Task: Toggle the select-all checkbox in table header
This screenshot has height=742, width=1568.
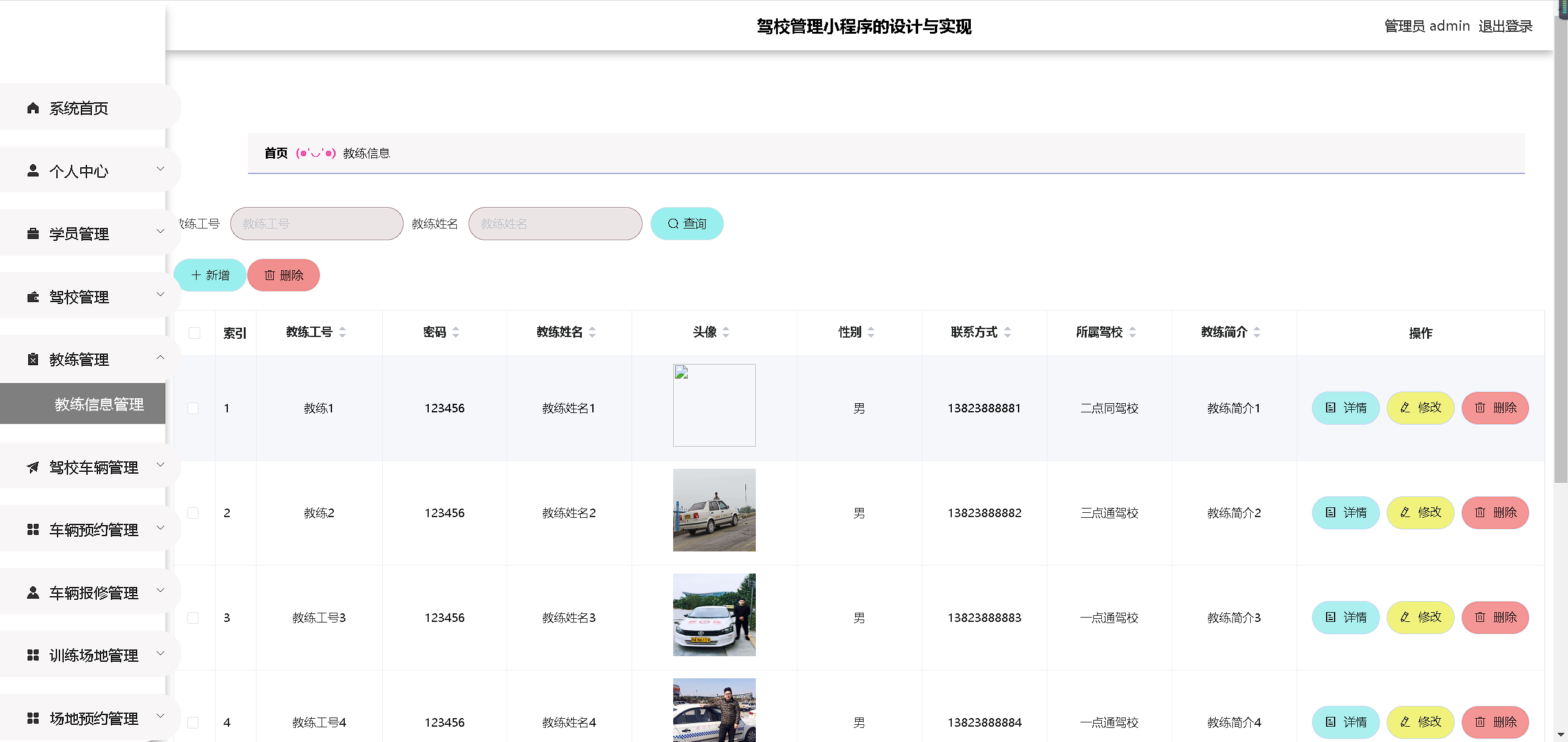Action: (x=195, y=333)
